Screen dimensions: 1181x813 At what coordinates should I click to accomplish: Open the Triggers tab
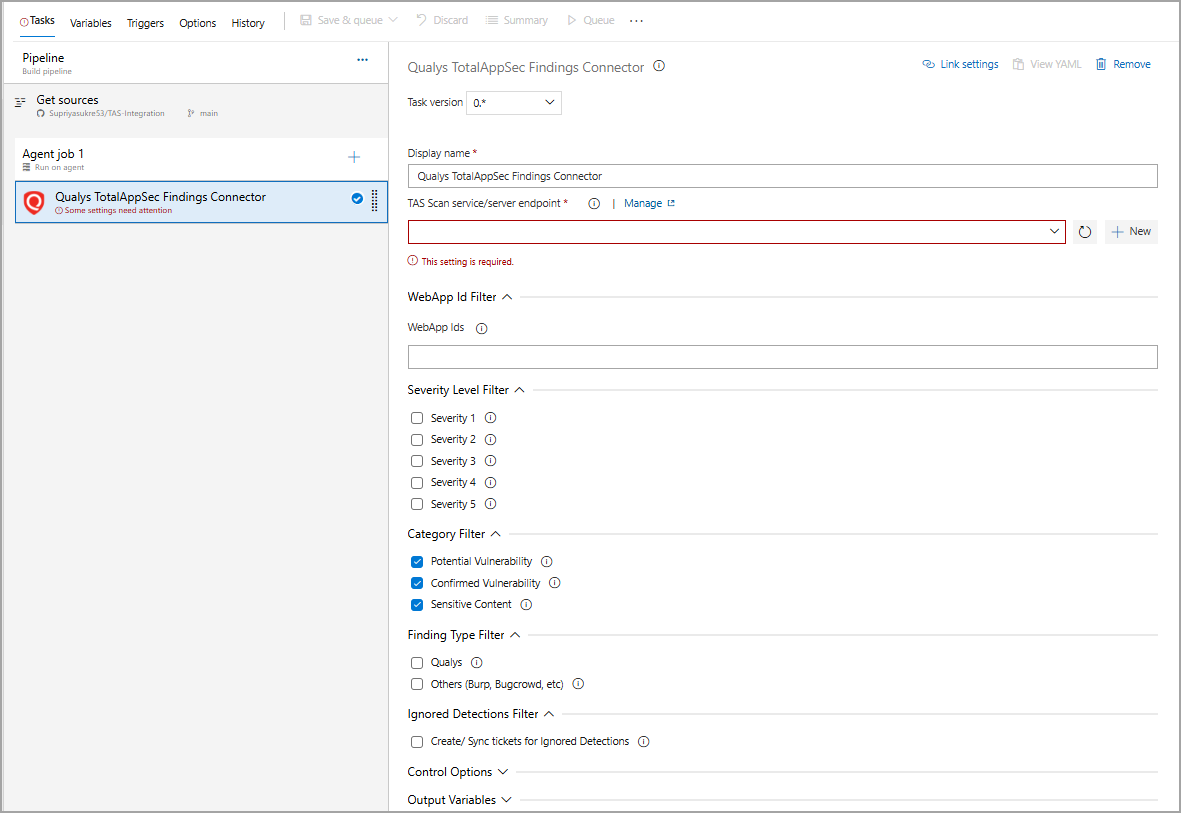coord(145,23)
